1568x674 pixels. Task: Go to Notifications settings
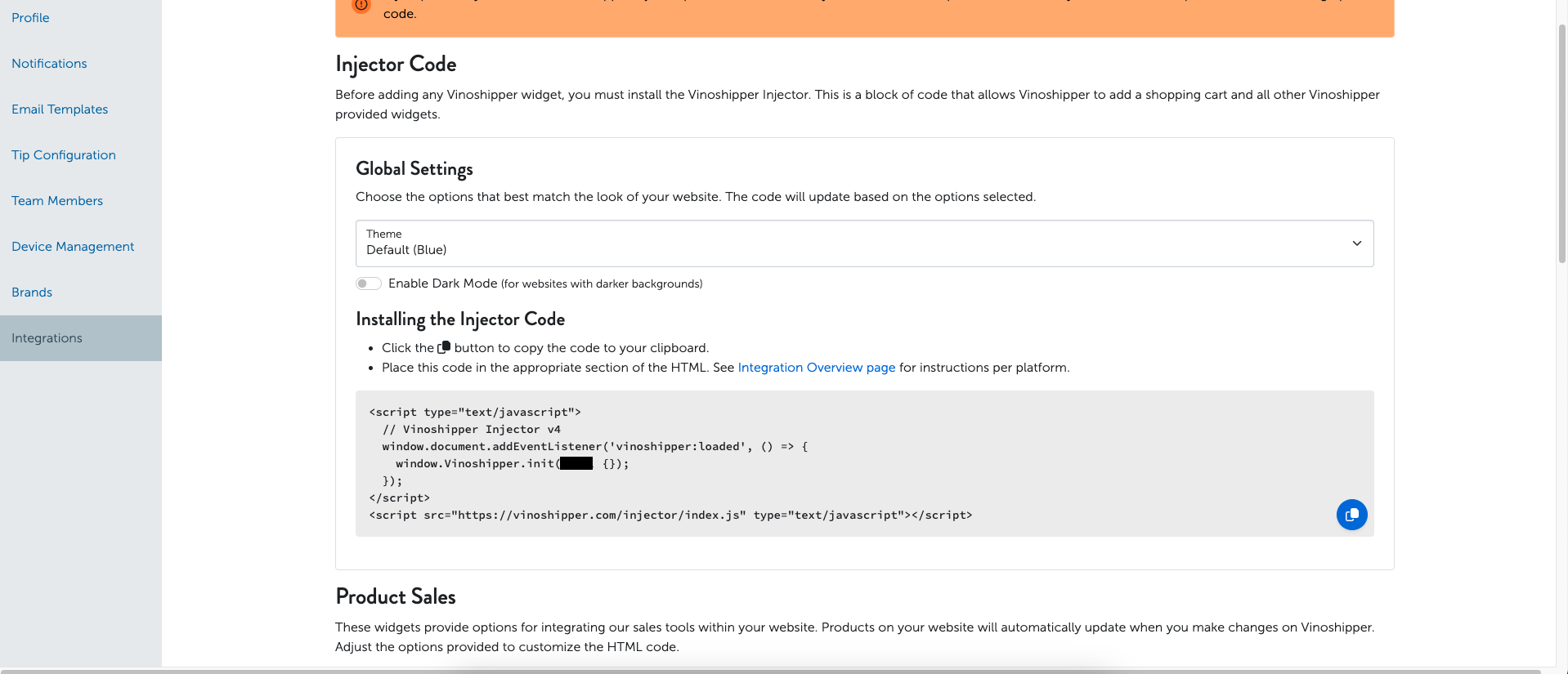tap(49, 64)
